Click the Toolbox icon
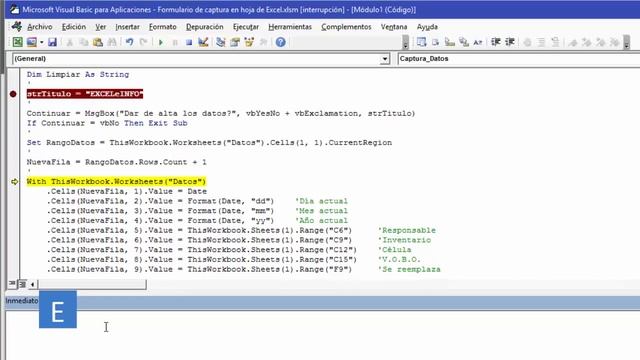This screenshot has height=360, width=640. click(263, 42)
